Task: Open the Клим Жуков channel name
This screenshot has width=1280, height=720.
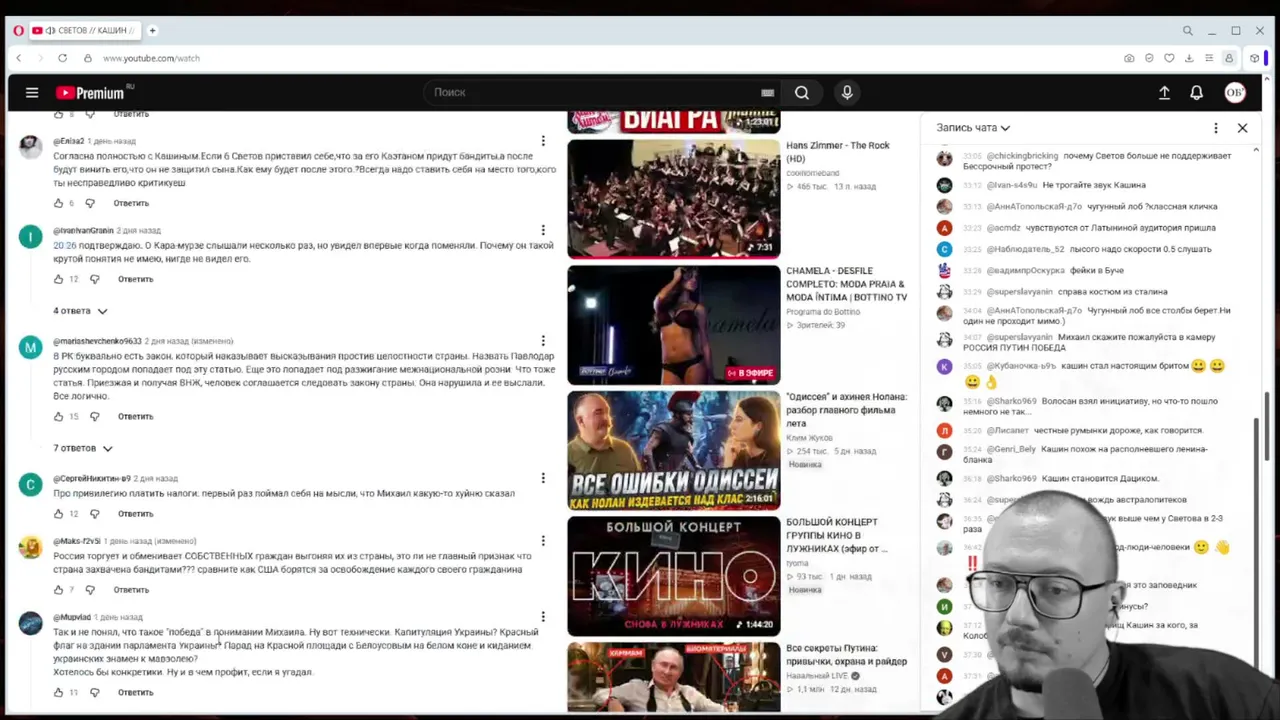Action: click(x=811, y=438)
